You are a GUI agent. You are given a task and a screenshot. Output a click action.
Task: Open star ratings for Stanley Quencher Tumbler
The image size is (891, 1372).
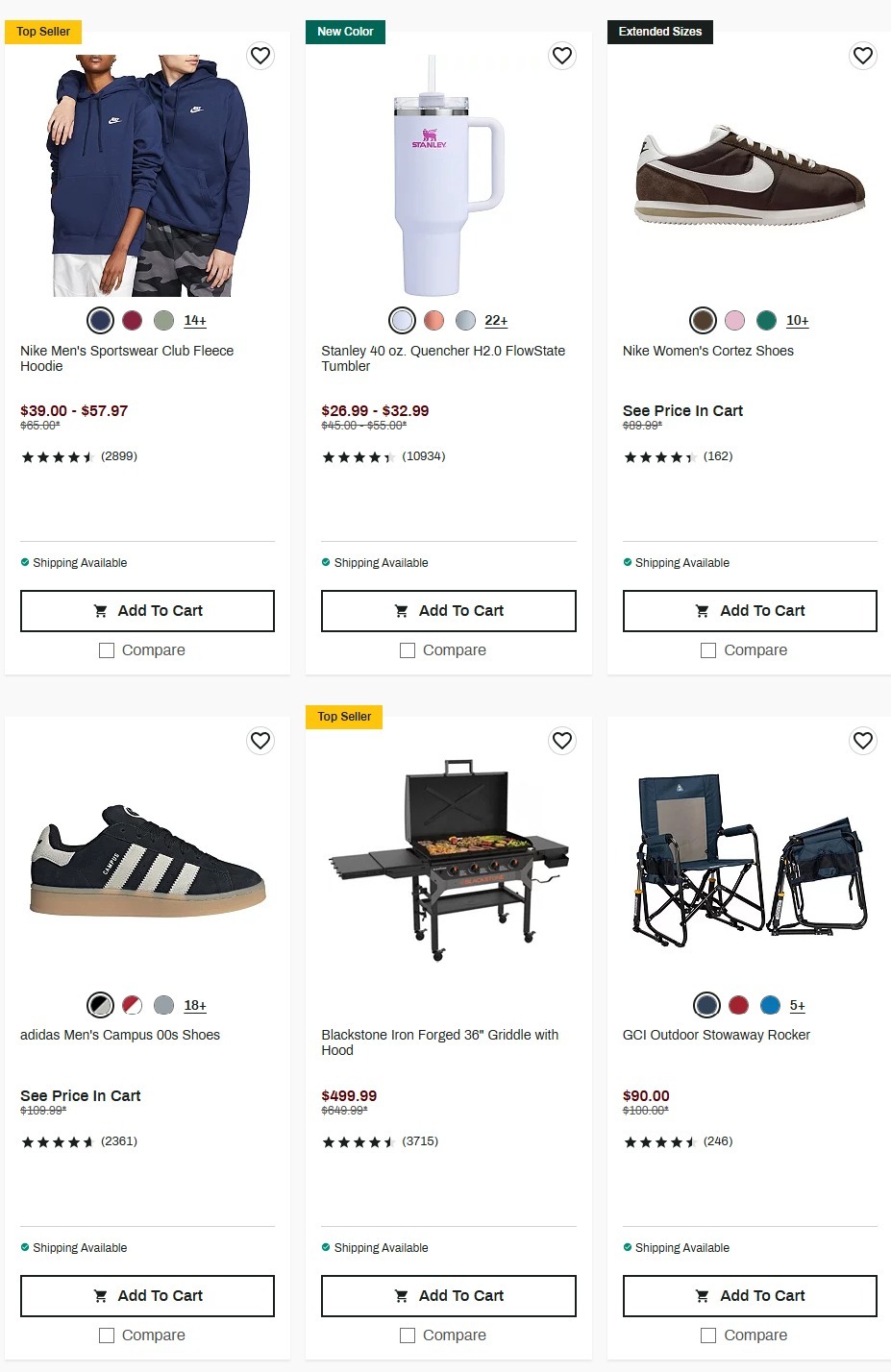(x=359, y=457)
